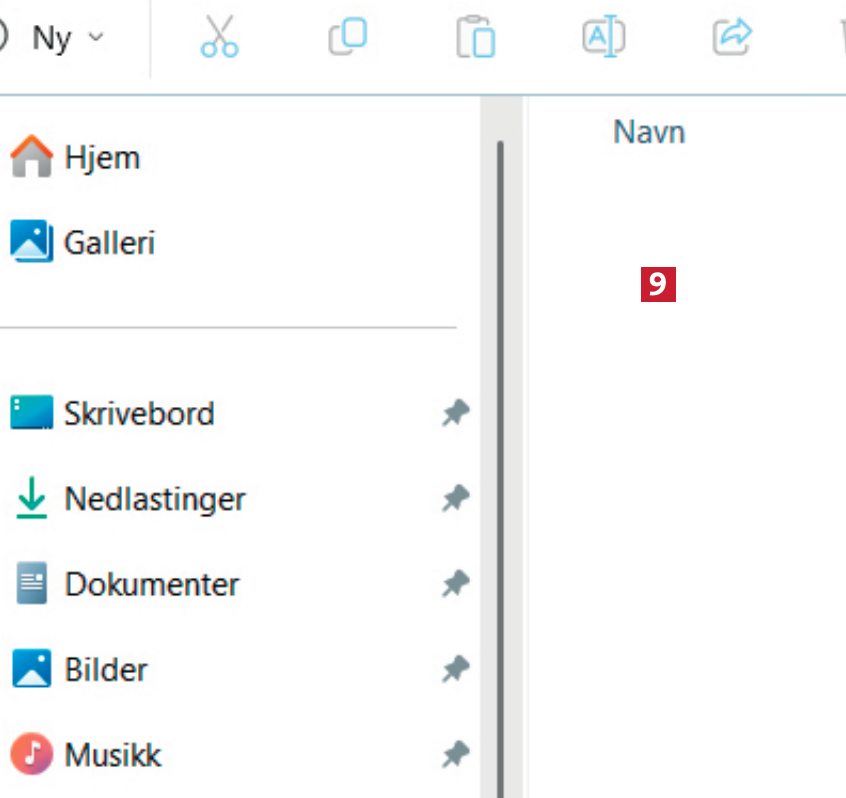Click the pin next to Bilder
This screenshot has width=846, height=798.
coord(456,669)
